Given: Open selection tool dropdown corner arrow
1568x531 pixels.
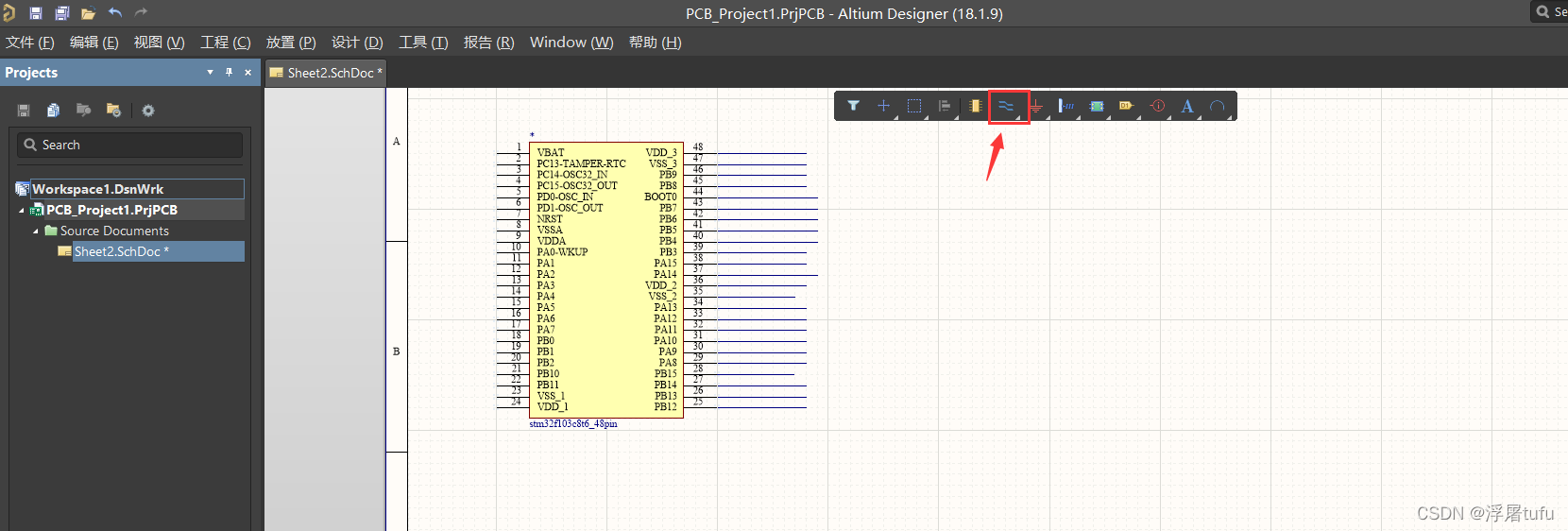Looking at the screenshot, I should (926, 117).
